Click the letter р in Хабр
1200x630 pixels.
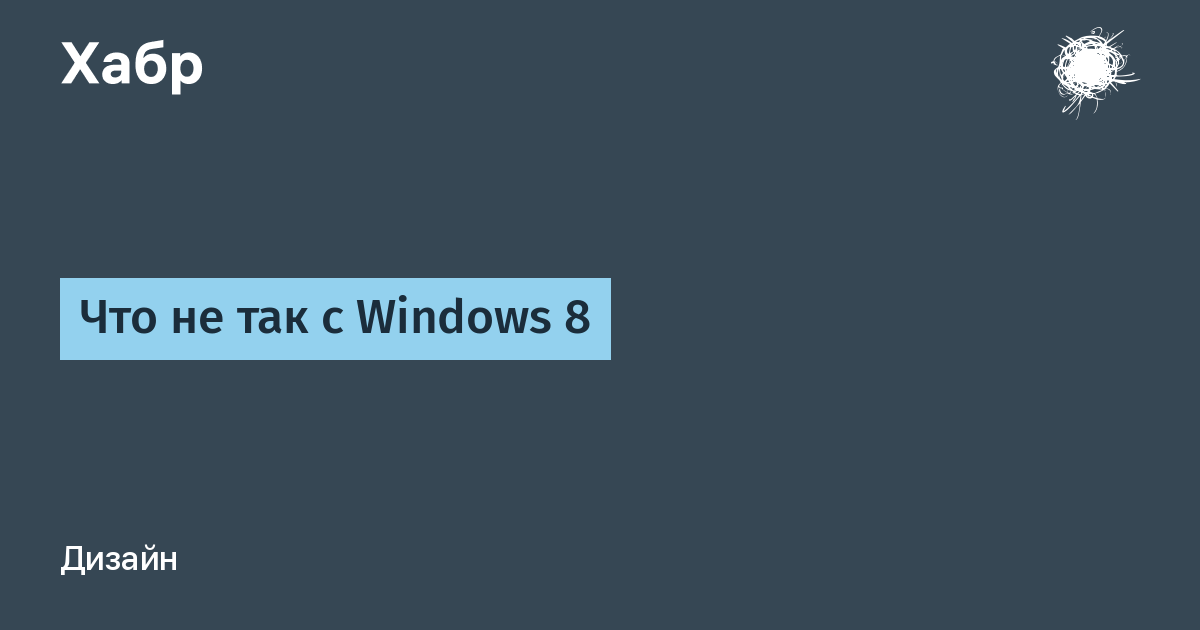pos(187,70)
